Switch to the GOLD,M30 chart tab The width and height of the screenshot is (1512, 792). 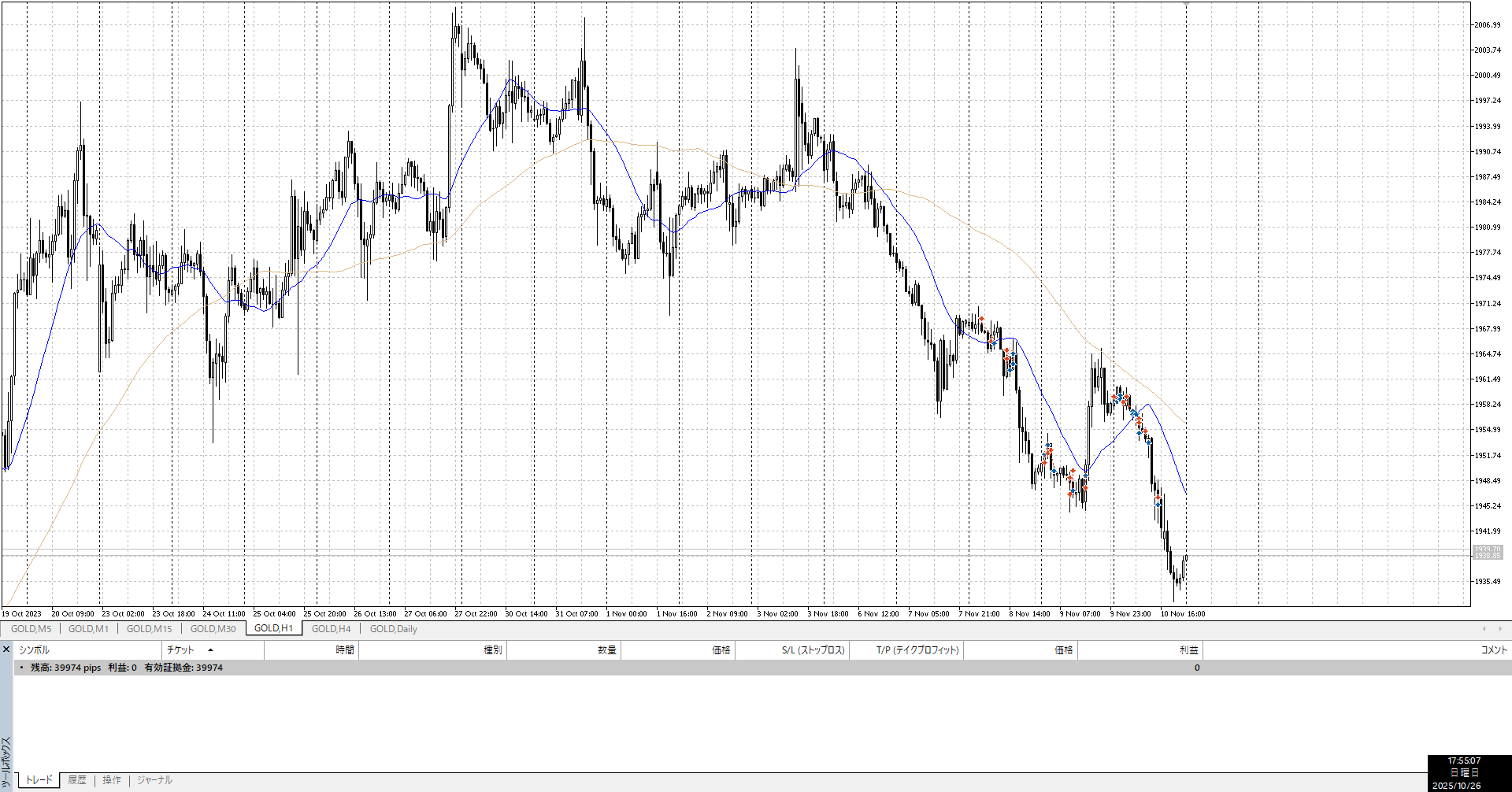pos(213,628)
